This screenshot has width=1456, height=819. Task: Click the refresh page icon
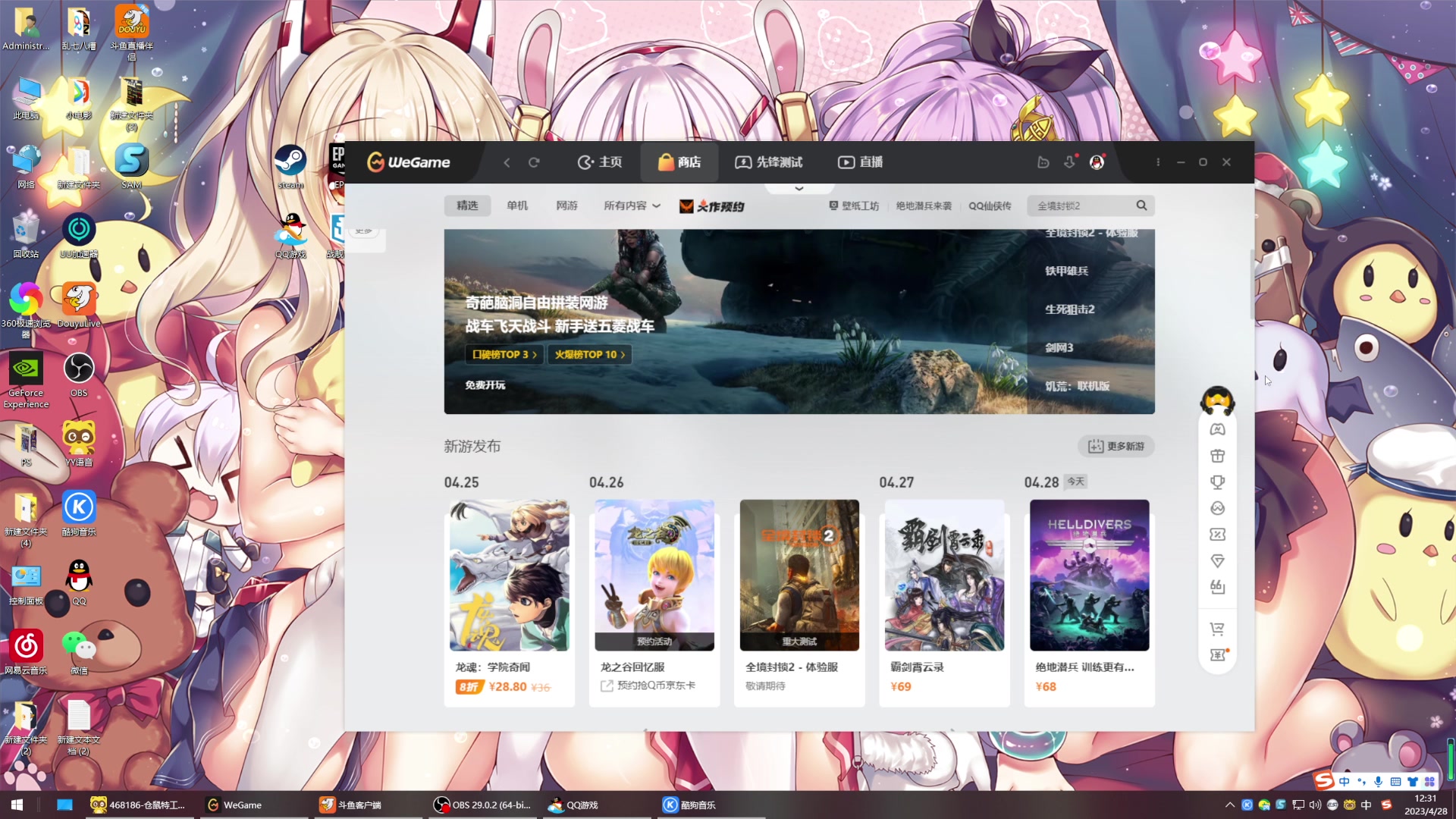pos(534,162)
